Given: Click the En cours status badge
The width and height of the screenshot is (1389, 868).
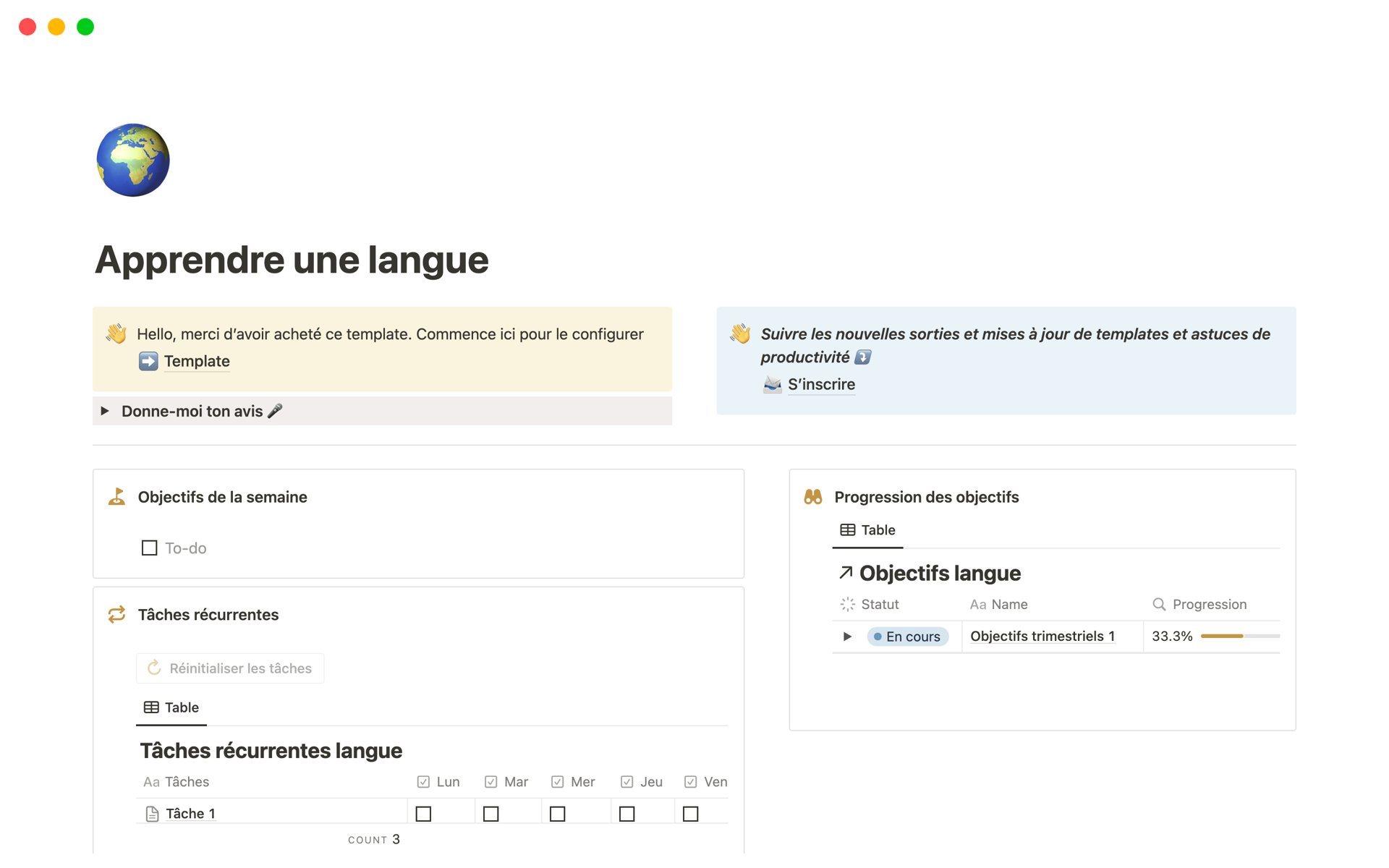Looking at the screenshot, I should point(906,636).
